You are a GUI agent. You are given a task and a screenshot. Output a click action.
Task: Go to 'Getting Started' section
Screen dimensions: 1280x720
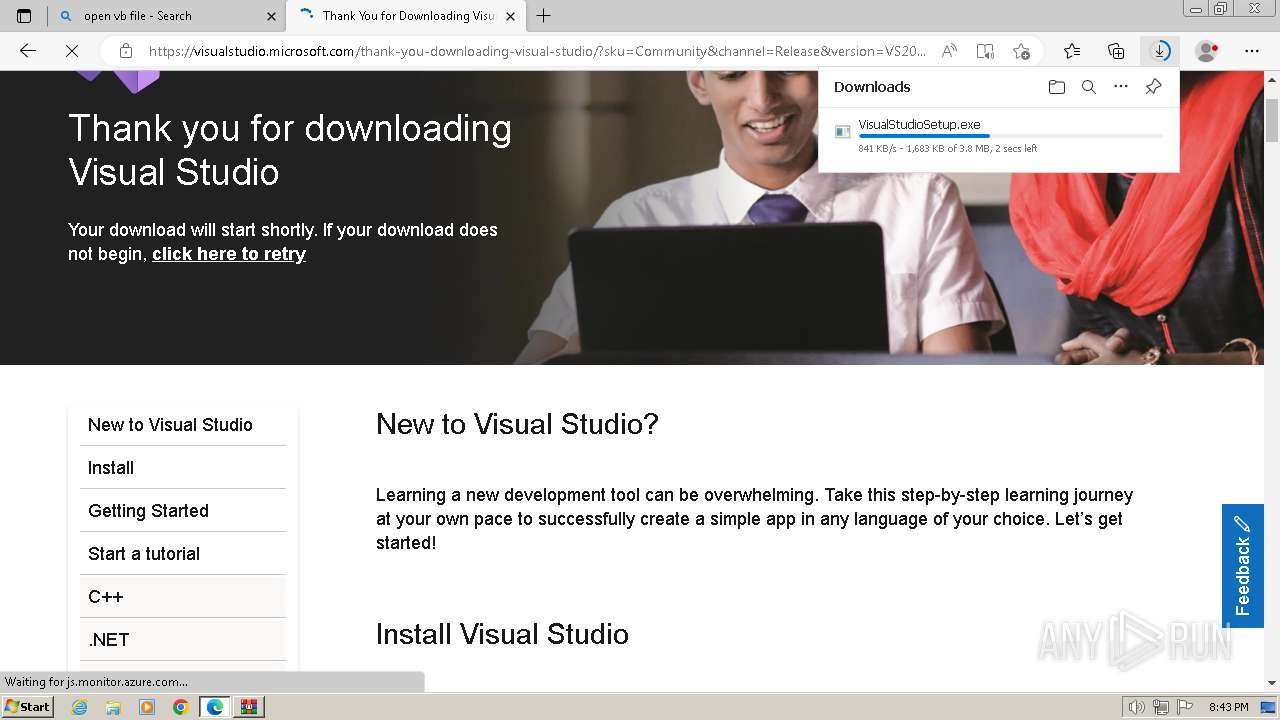183,511
